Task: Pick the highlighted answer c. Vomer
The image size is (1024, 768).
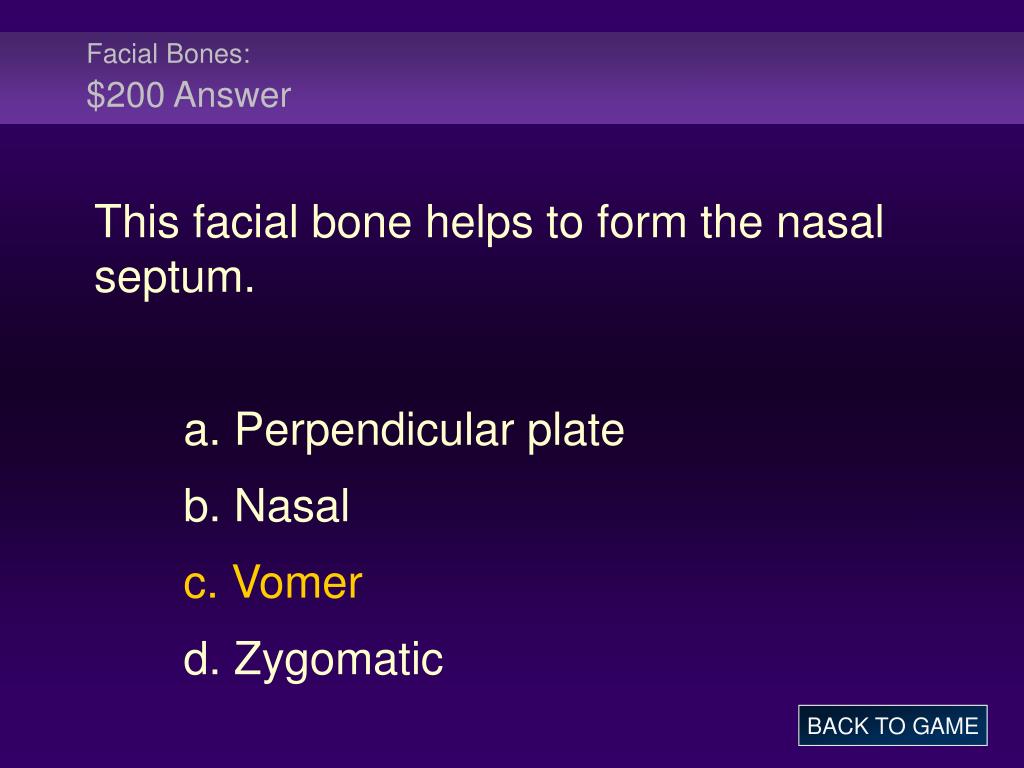Action: [x=273, y=583]
